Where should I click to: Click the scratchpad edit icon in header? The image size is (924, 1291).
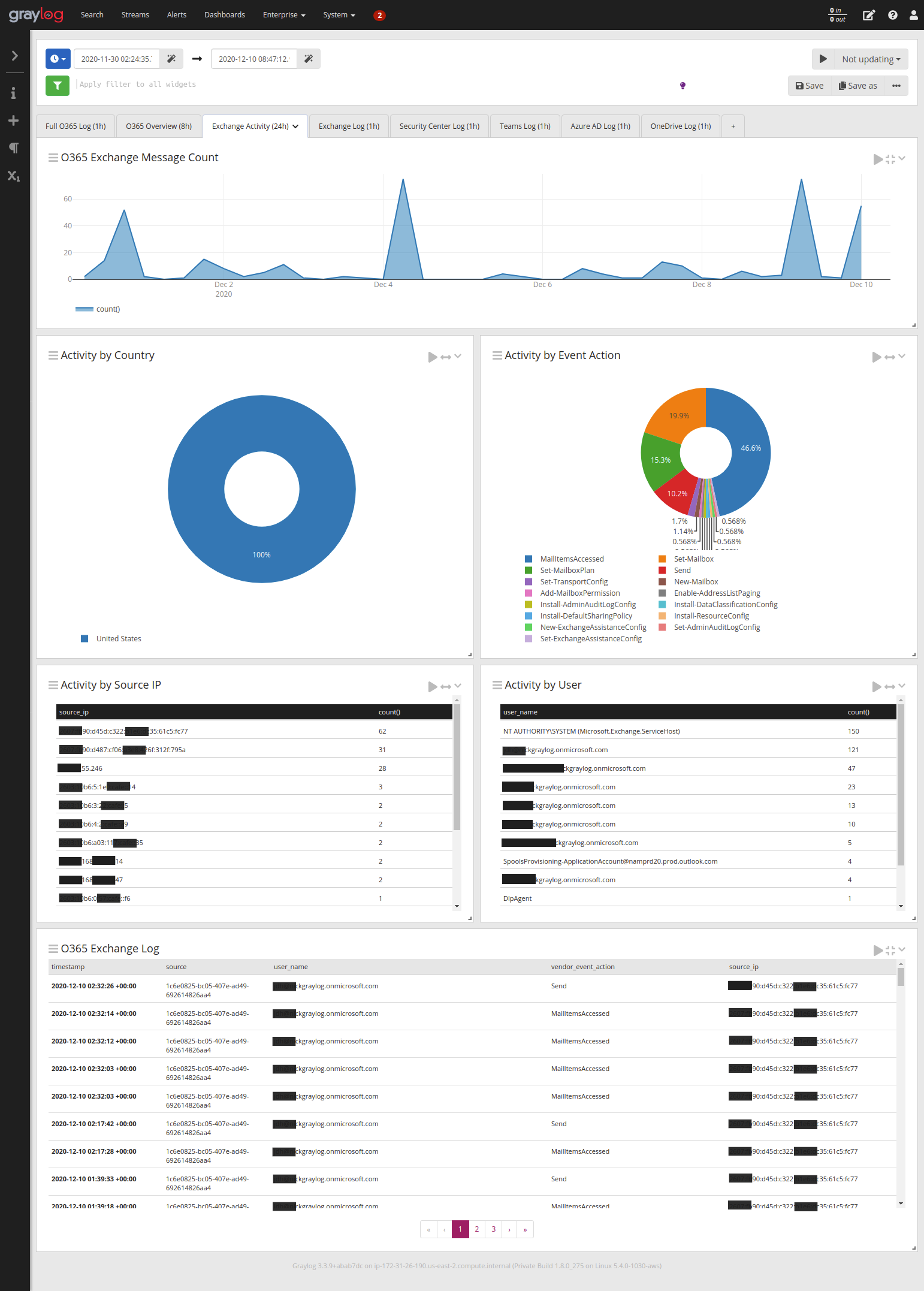tap(868, 15)
